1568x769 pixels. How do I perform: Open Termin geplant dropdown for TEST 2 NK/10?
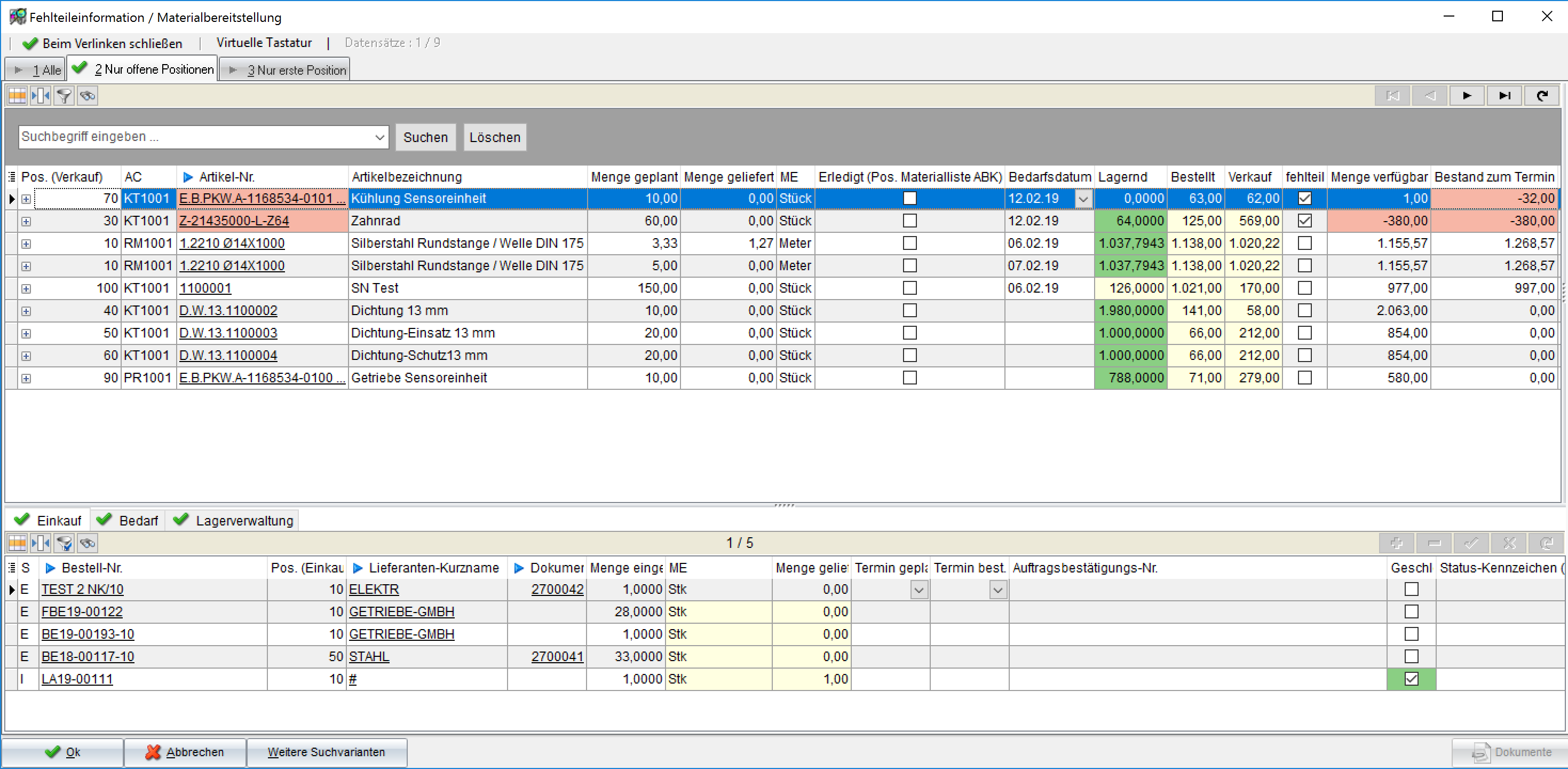pyautogui.click(x=919, y=590)
